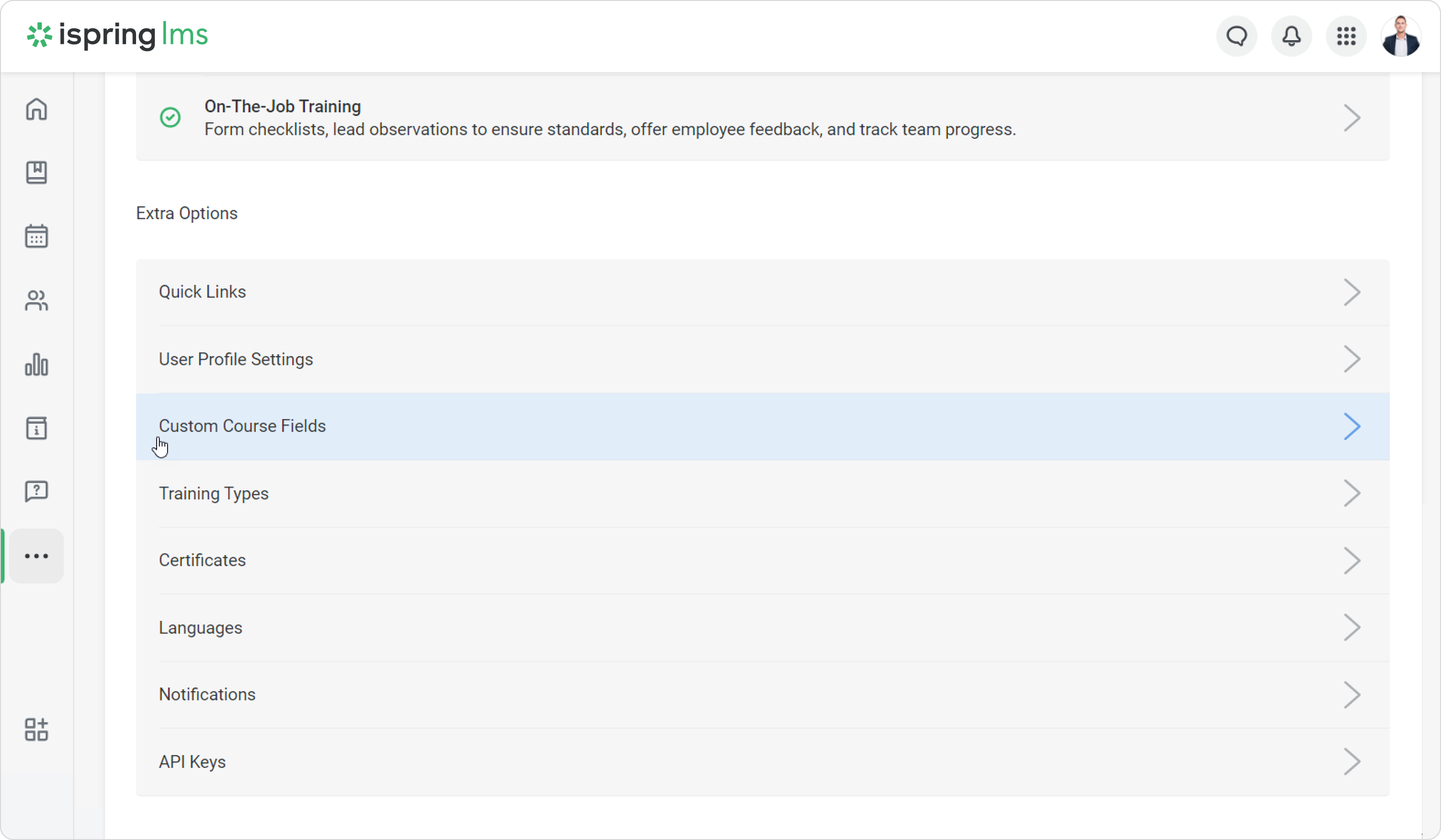Open the Notifications settings row
Screen dimensions: 1441x840
pos(207,694)
